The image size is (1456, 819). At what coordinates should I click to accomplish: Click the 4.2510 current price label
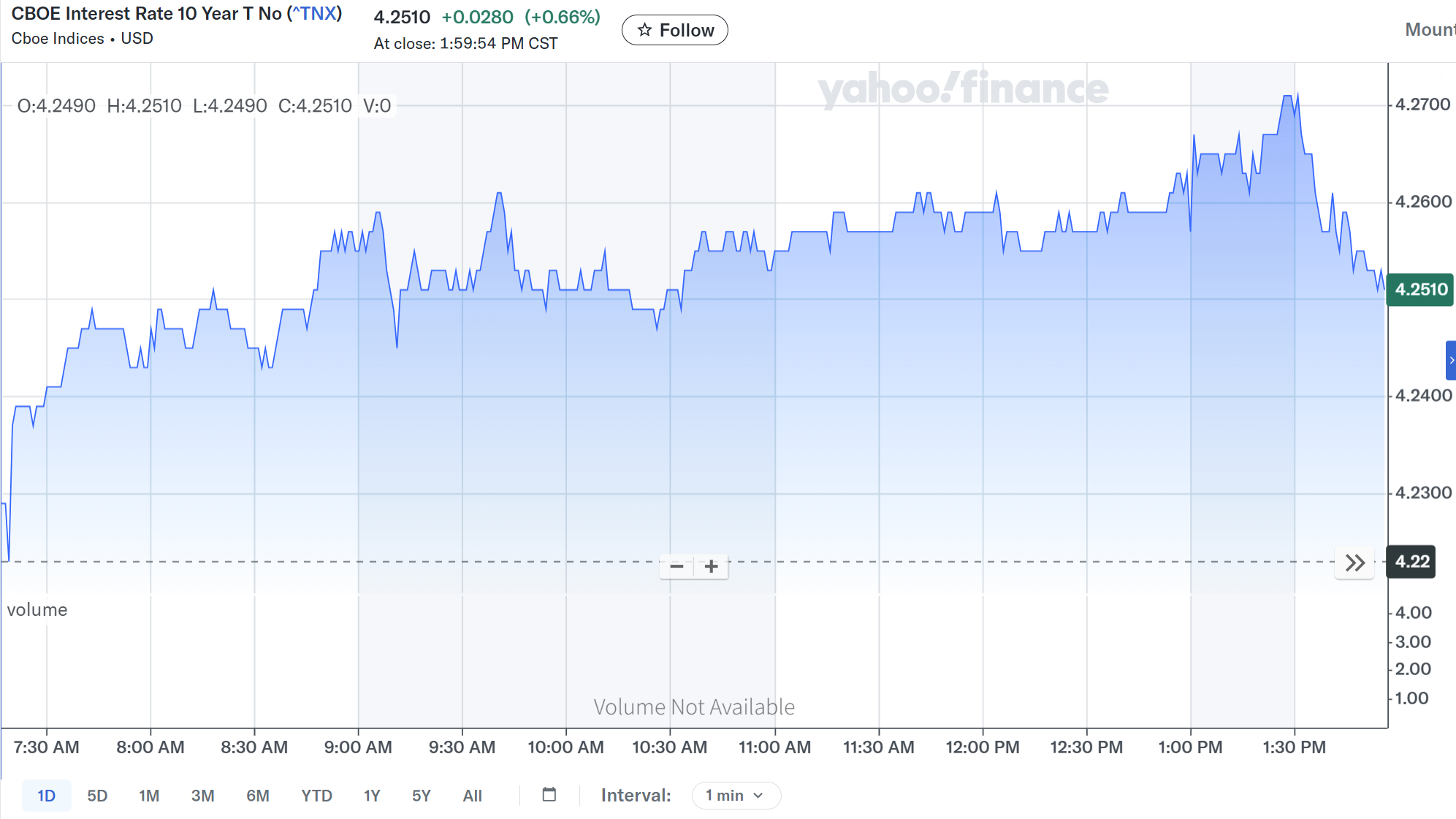click(x=1420, y=289)
